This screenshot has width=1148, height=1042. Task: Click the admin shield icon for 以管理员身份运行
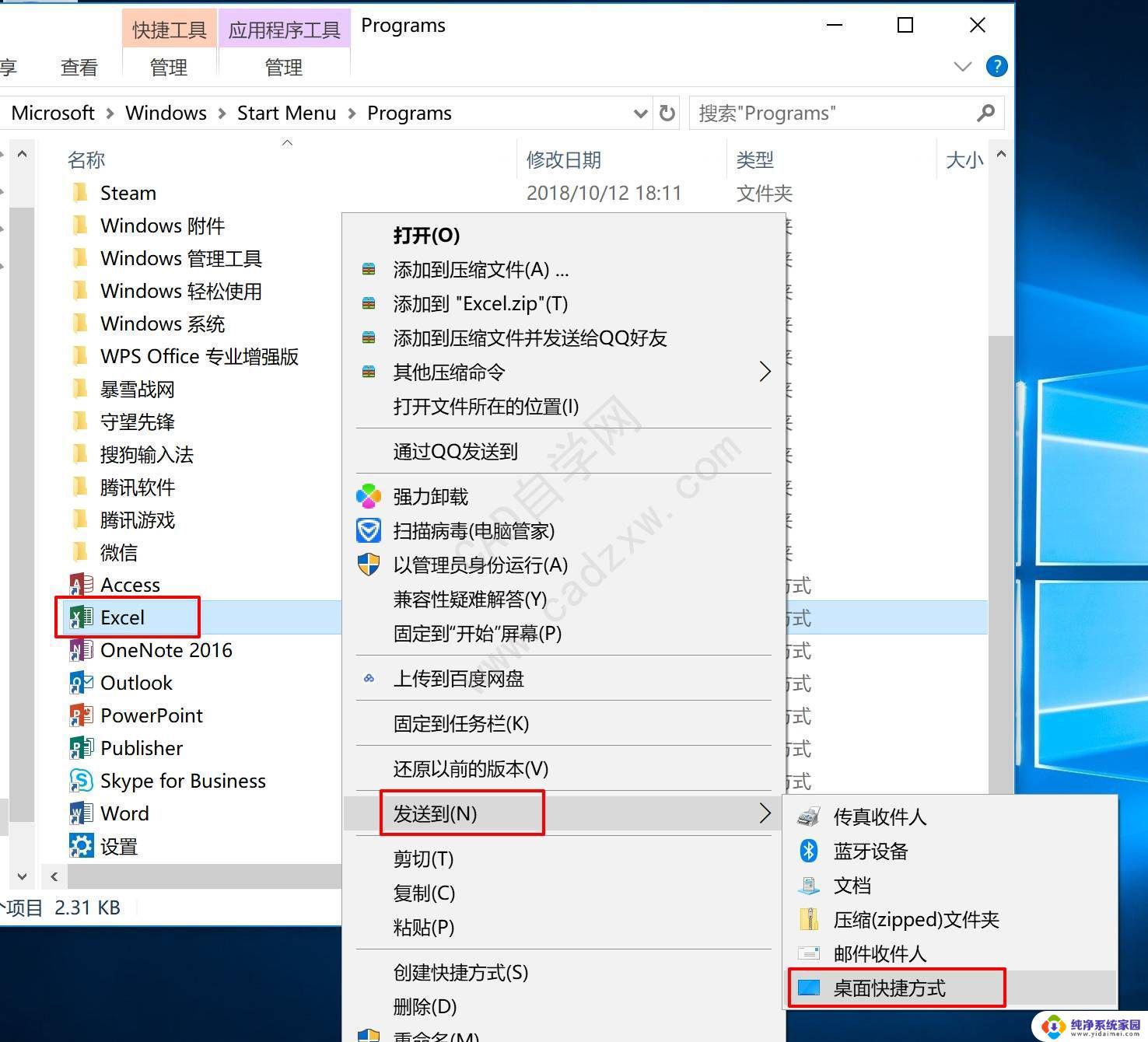[369, 565]
